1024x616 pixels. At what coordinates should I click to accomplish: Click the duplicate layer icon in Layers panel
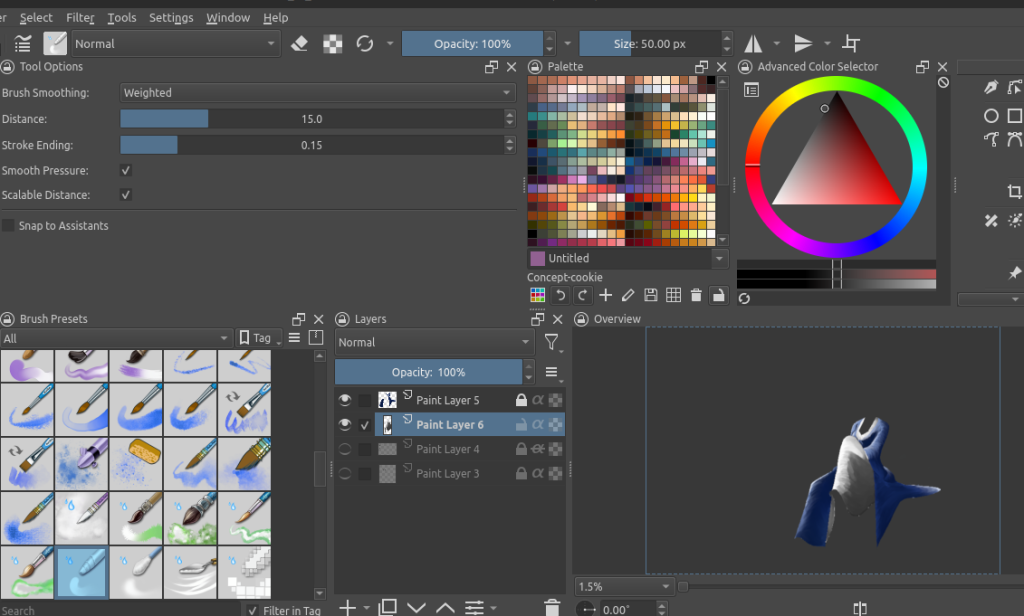pos(388,607)
